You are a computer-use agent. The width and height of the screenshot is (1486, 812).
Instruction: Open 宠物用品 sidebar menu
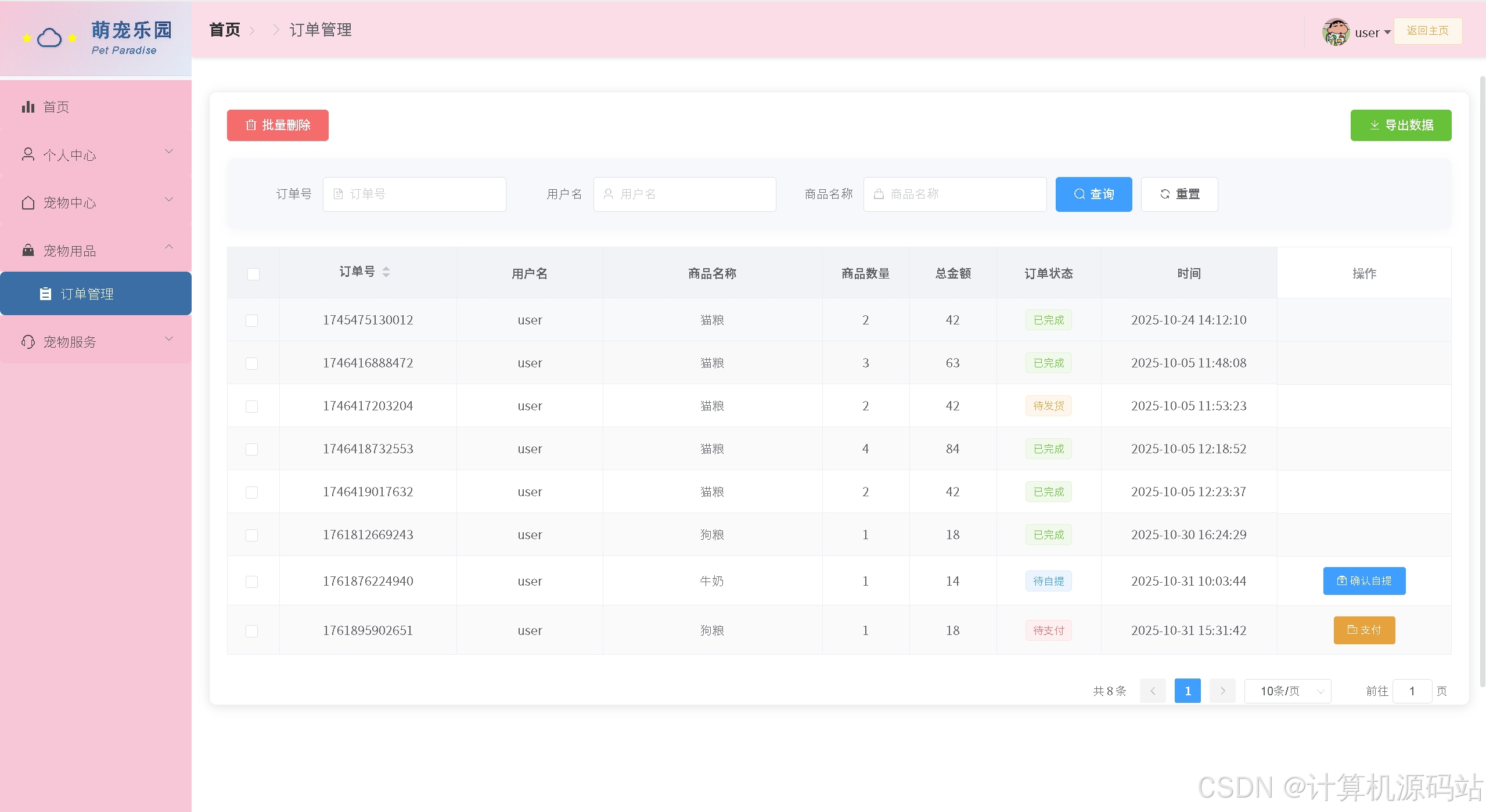click(x=96, y=250)
